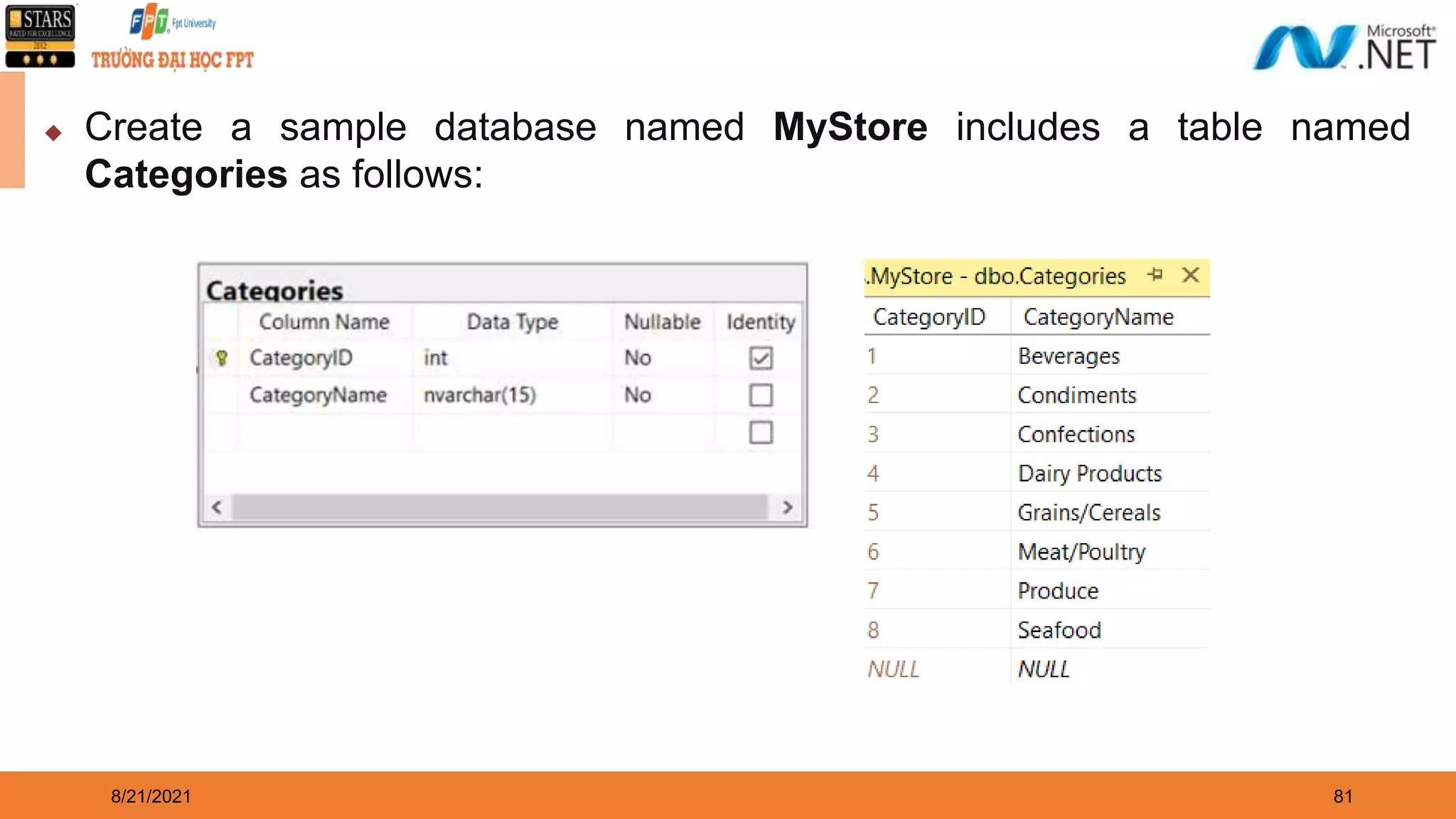Click the Categories table title
This screenshot has width=1456, height=819.
pyautogui.click(x=274, y=290)
